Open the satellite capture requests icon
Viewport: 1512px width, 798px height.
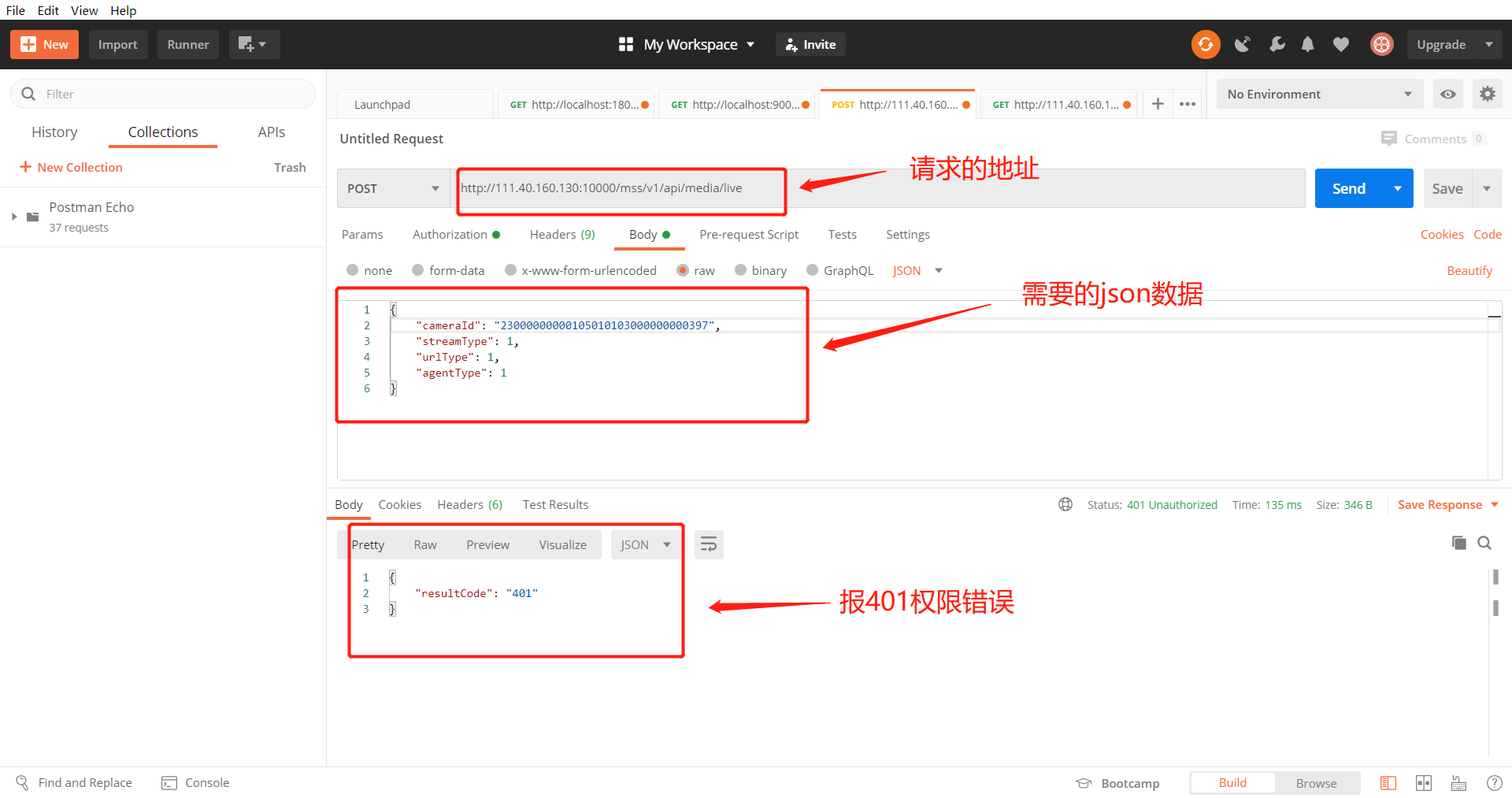coord(1243,45)
